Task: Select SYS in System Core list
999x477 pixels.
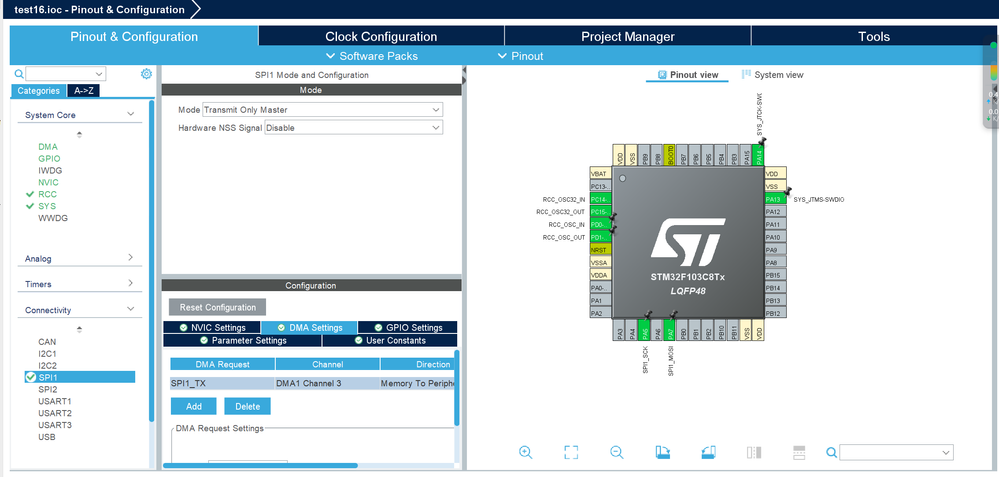Action: [47, 206]
